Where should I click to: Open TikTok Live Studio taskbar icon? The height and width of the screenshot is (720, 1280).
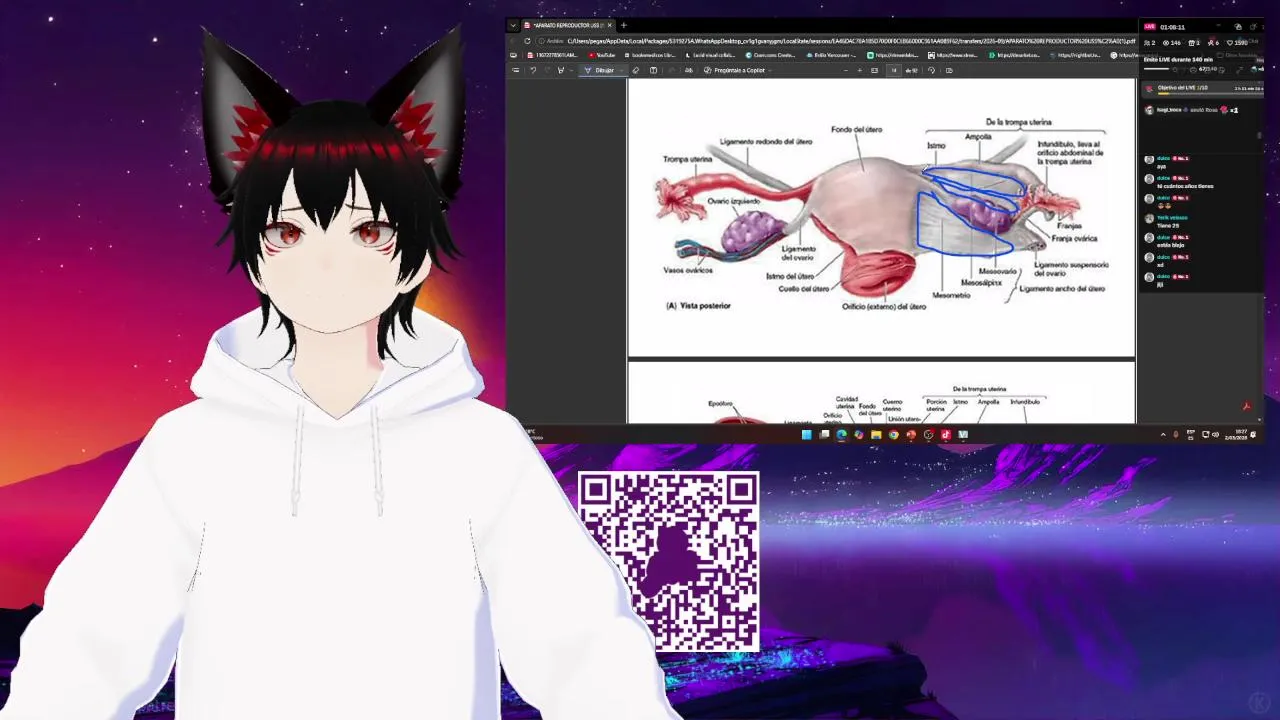tap(946, 435)
